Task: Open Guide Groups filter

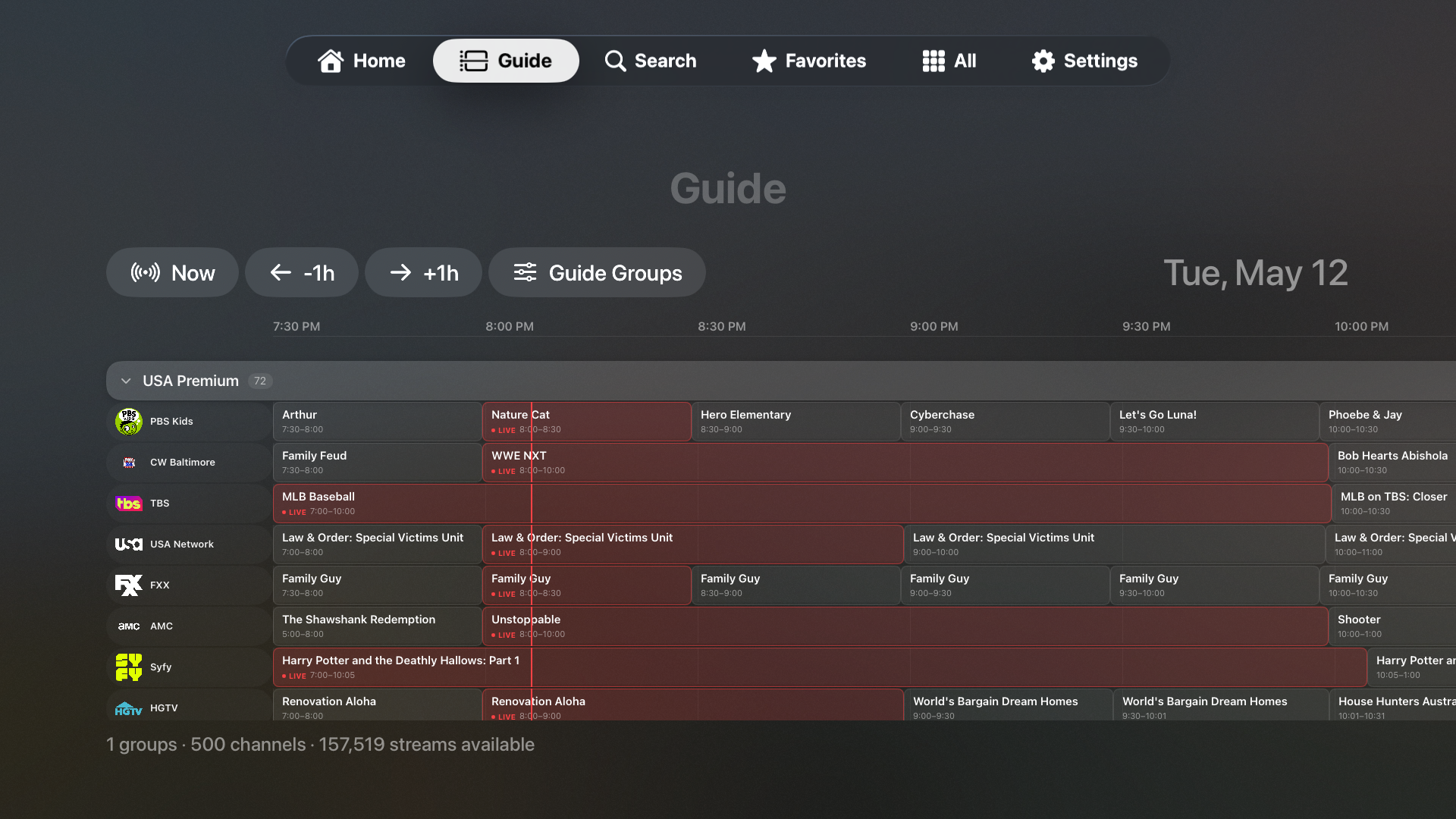Action: coord(597,272)
